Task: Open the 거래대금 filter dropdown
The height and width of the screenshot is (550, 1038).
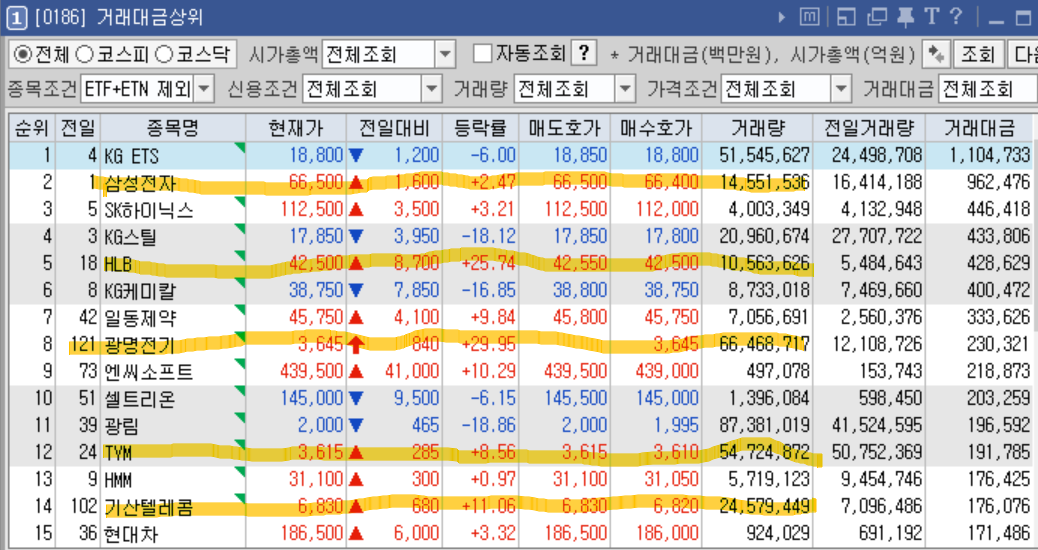Action: [x=987, y=89]
